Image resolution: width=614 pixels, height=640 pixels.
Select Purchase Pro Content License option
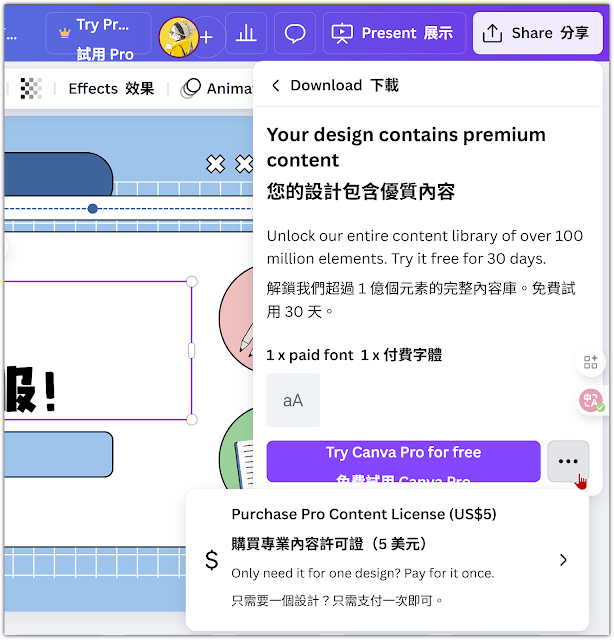387,559
